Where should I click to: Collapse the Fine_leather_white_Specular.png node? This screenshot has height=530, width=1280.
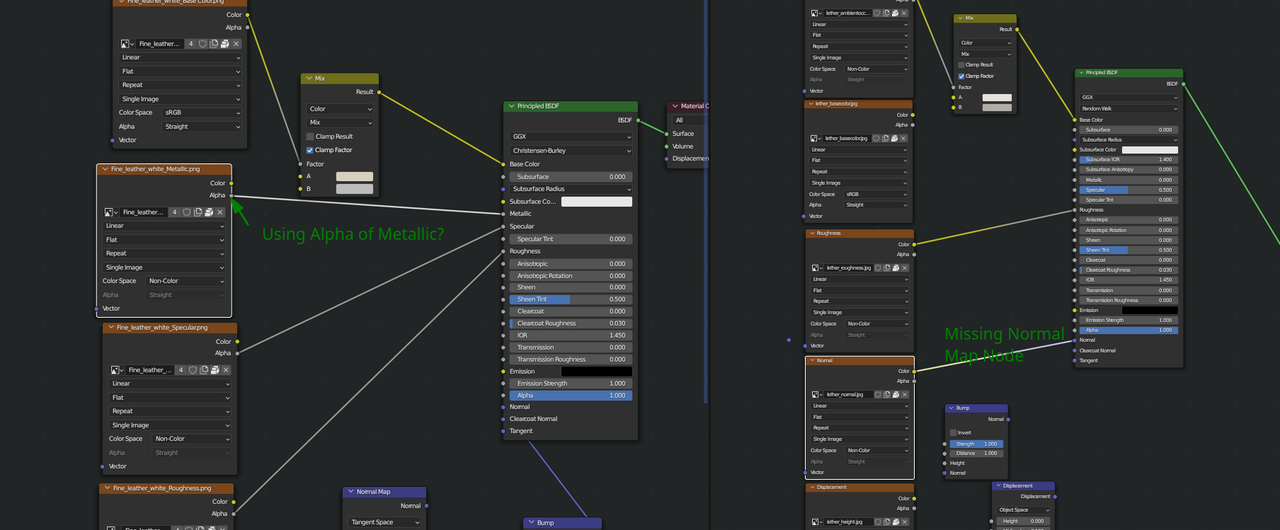click(x=111, y=328)
